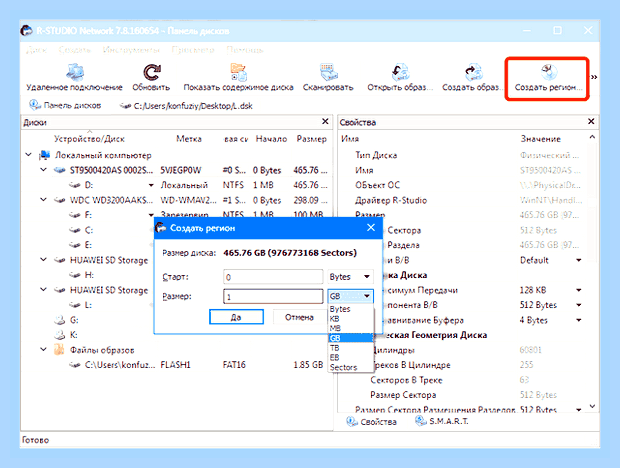Screen dimensions: 620x468
Task: Collapse the WDC WD3200AAKS disk node
Action: (x=43, y=200)
